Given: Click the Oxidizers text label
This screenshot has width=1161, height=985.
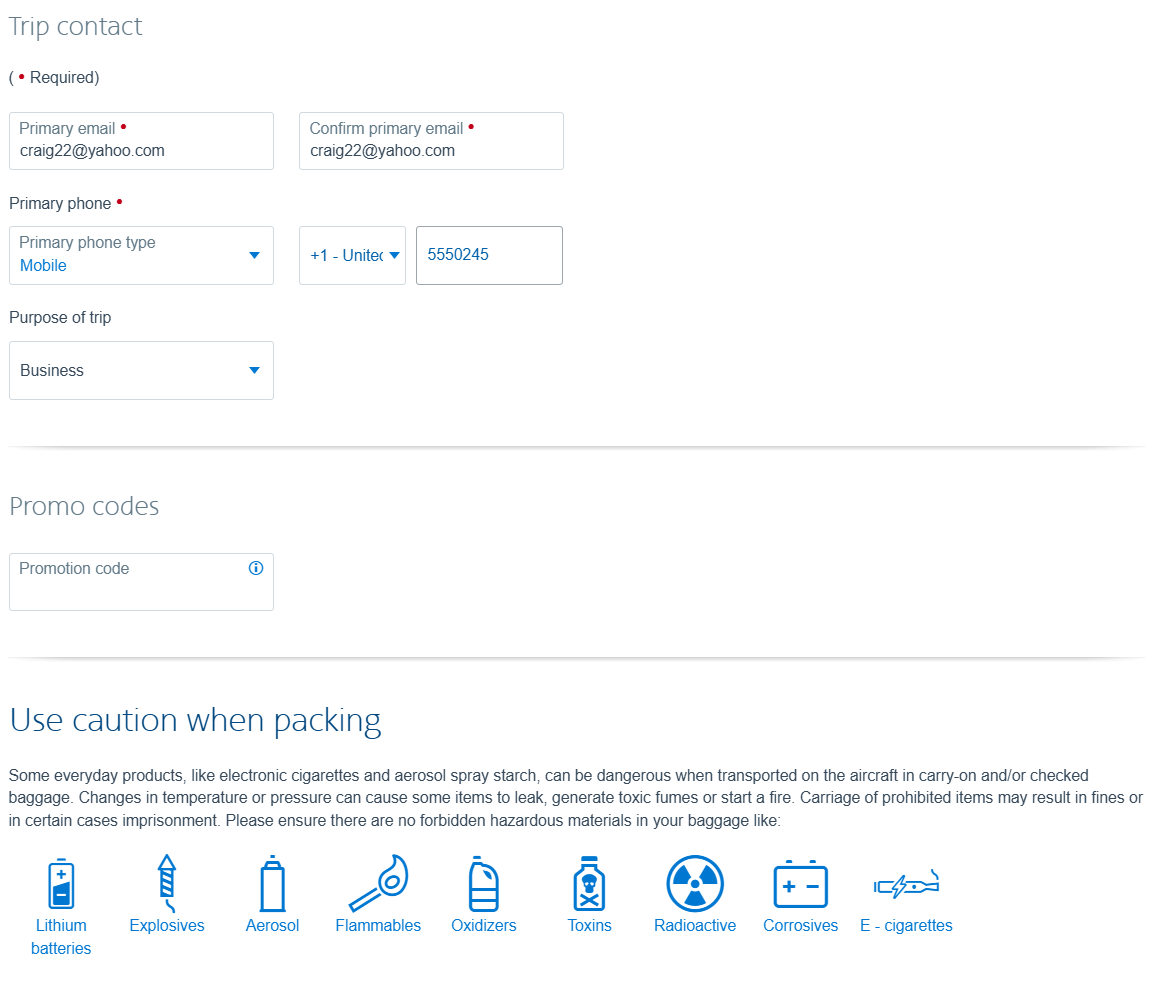Looking at the screenshot, I should [484, 926].
